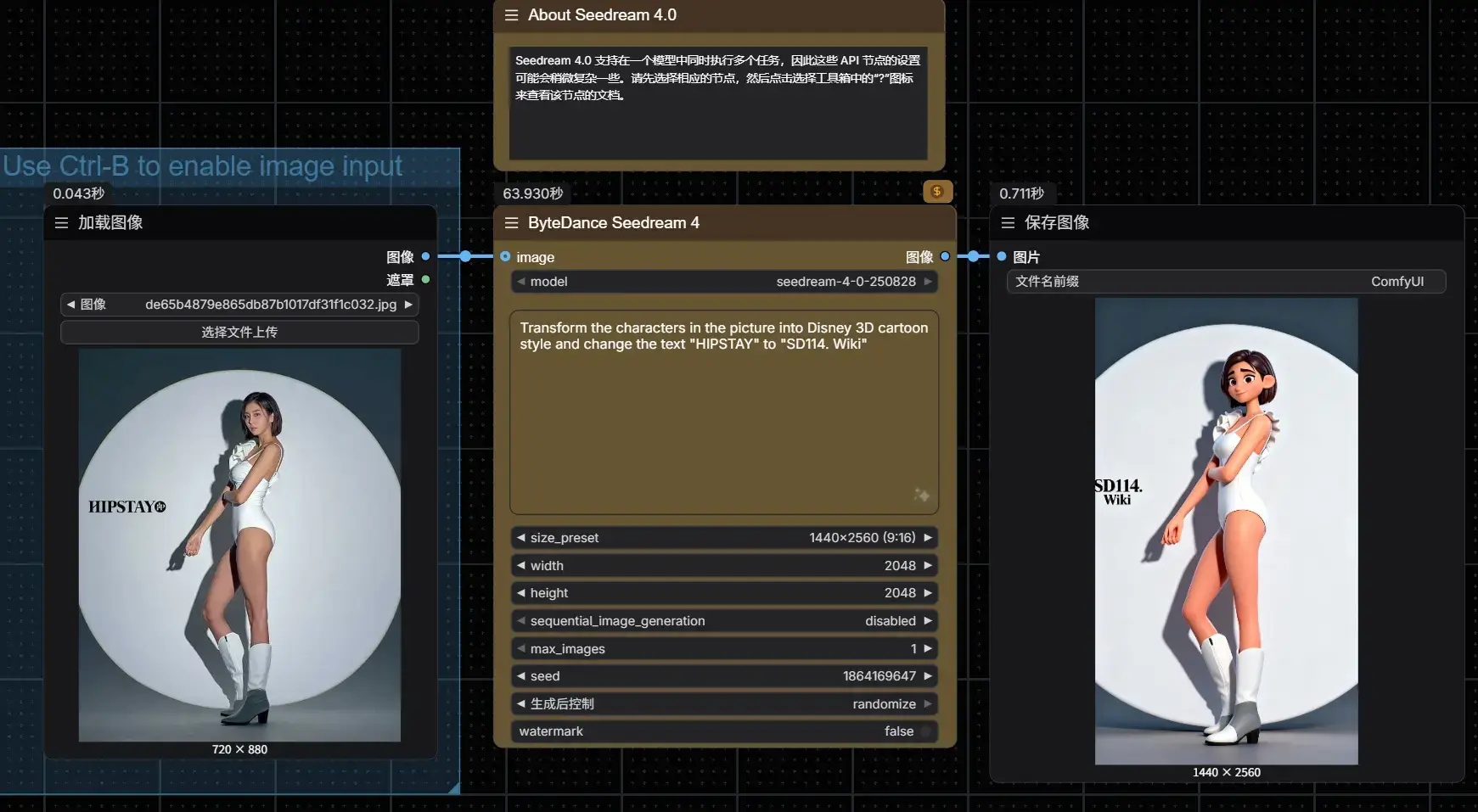This screenshot has width=1478, height=812.
Task: Click the 选择文件上传 upload button
Action: coord(239,332)
